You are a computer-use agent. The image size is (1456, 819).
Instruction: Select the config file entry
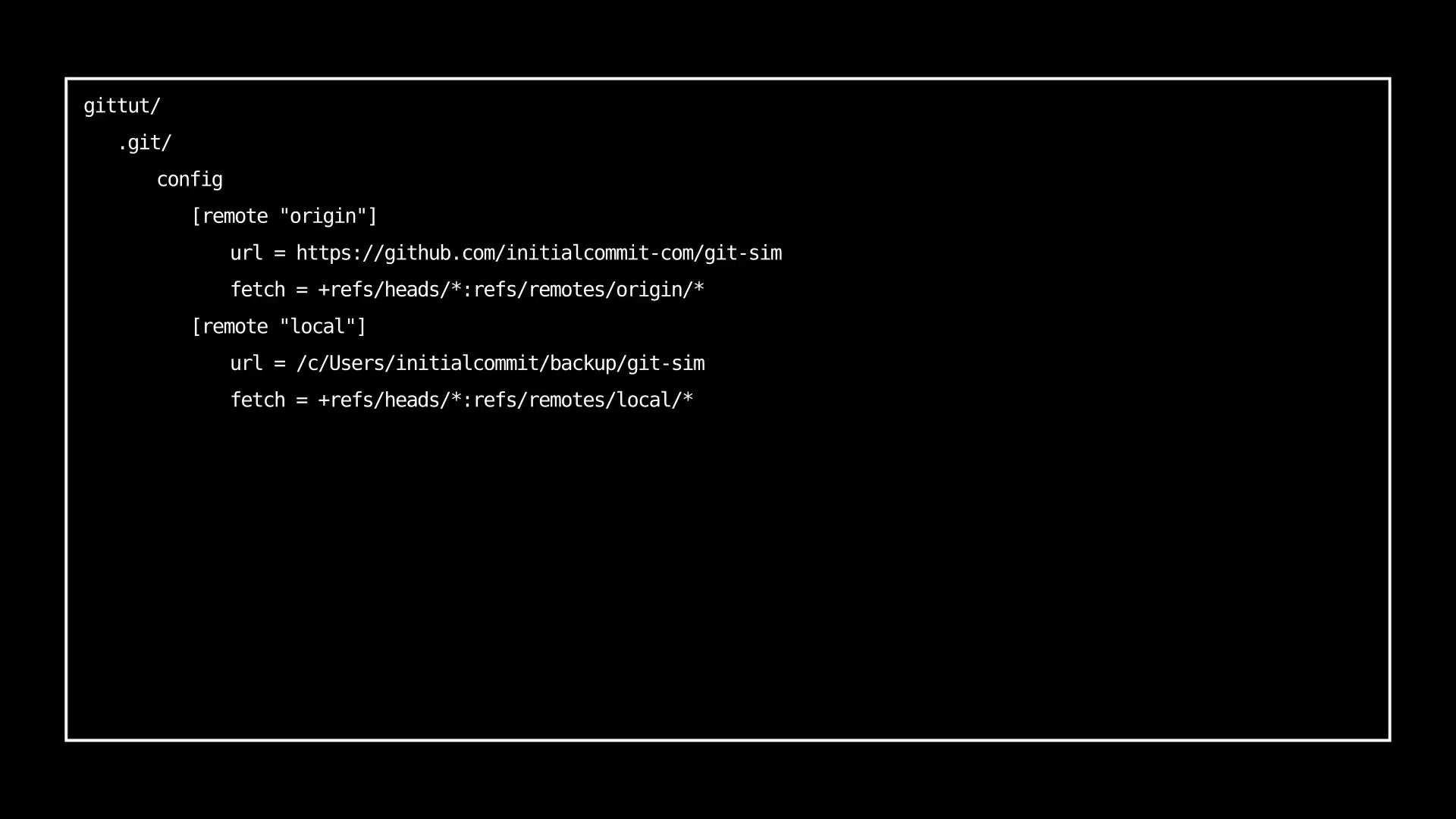[x=189, y=179]
